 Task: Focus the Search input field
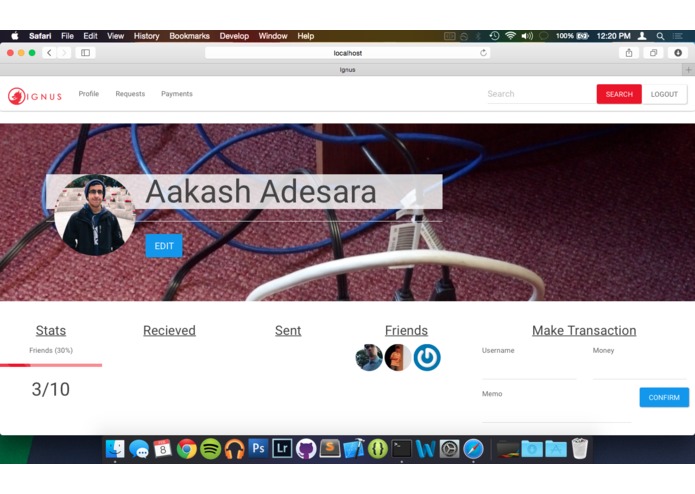coord(541,94)
